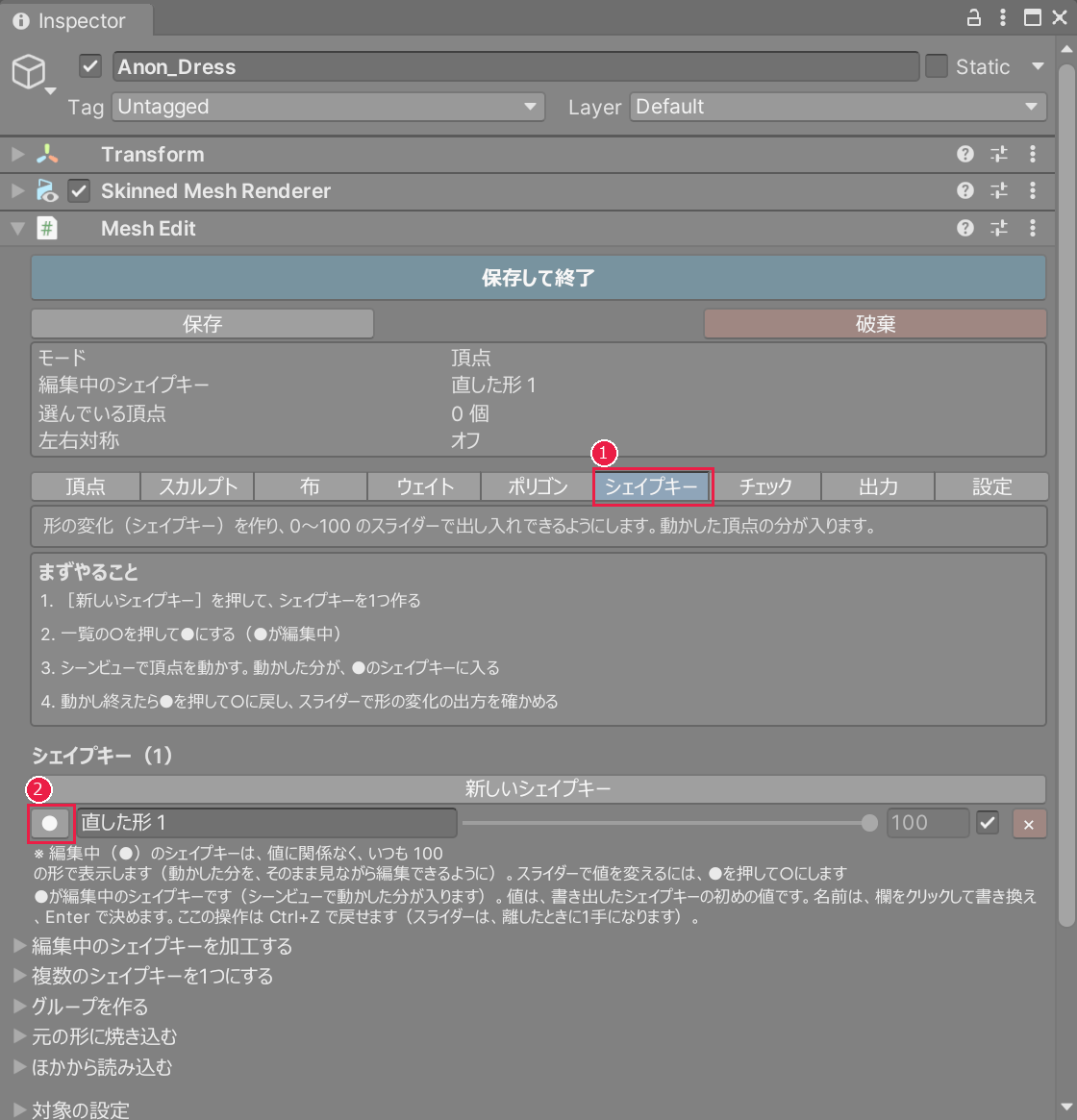Switch to the スカルプト tab
Screen dimensions: 1077x1120
click(197, 486)
